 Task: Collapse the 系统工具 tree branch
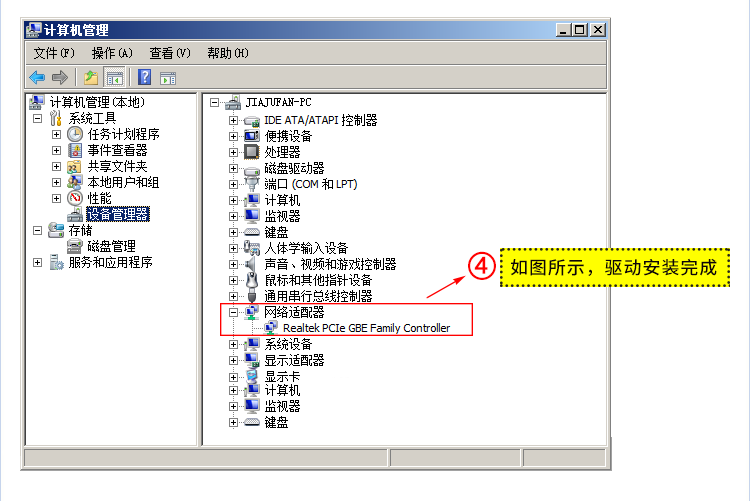click(x=37, y=118)
